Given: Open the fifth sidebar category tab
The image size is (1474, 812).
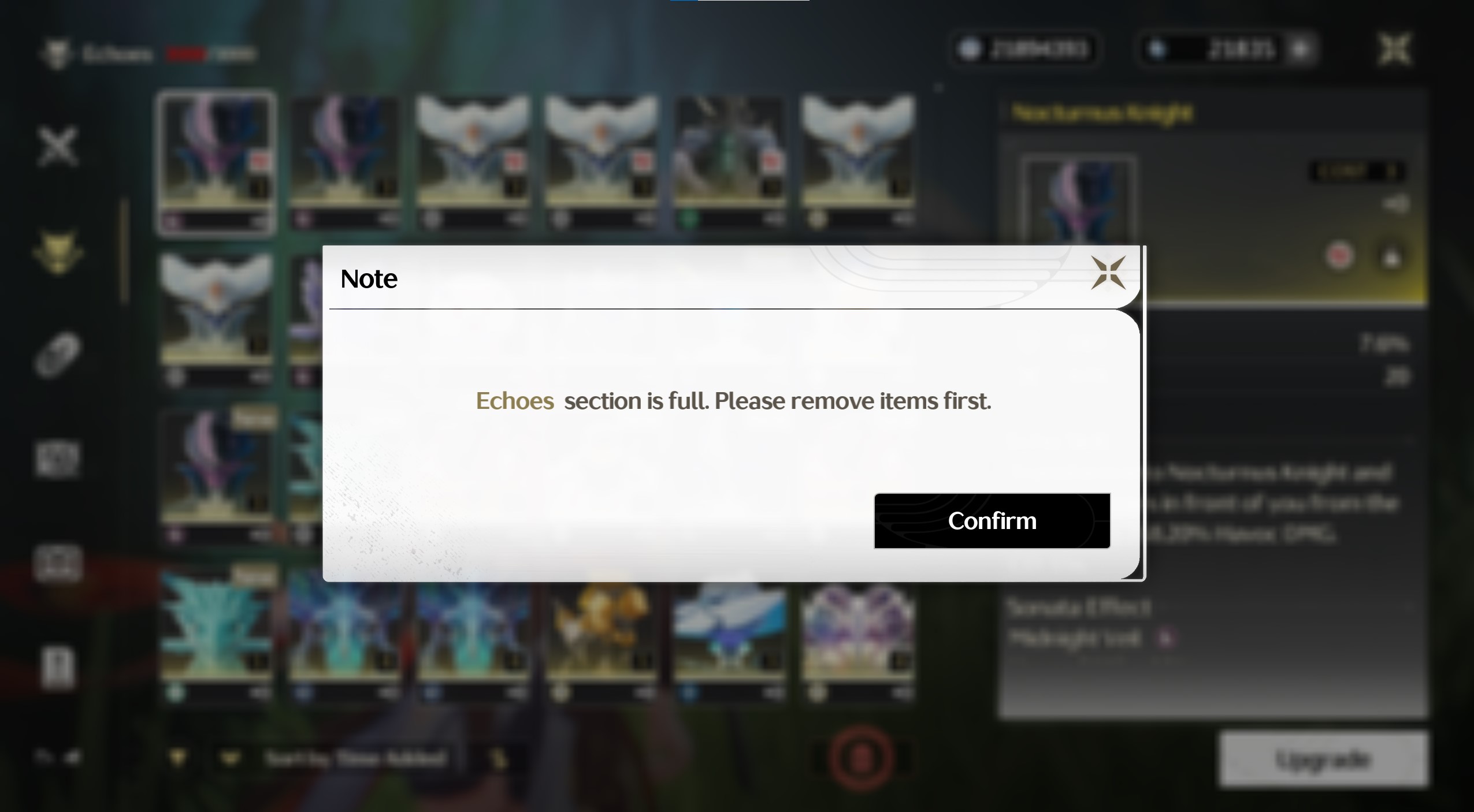Looking at the screenshot, I should (57, 563).
